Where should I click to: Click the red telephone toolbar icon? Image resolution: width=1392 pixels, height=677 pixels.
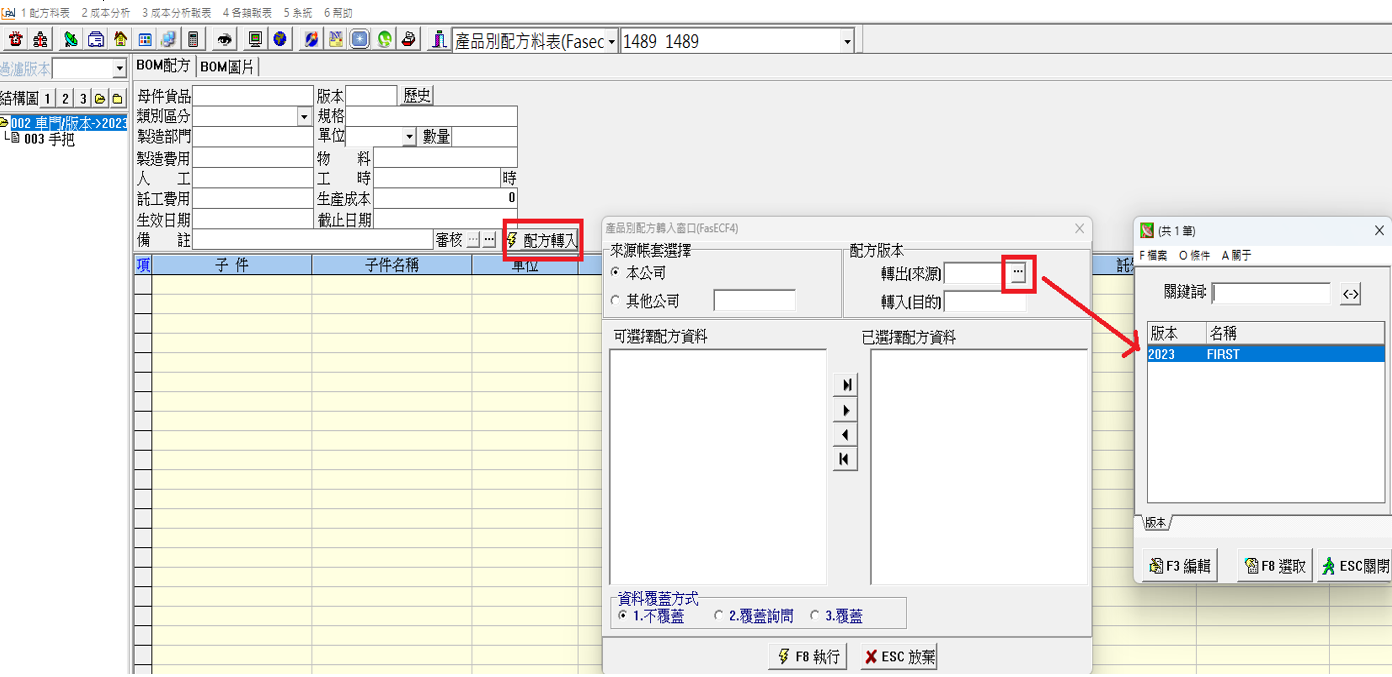16,40
